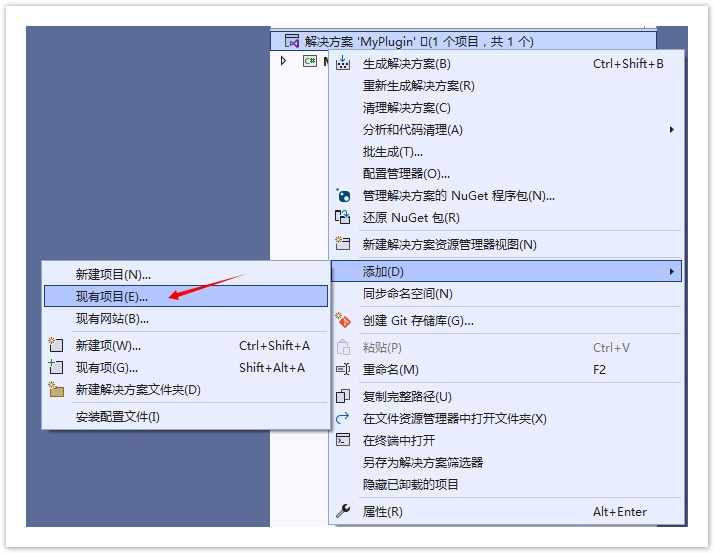Choose 新建项目(N)... in the submenu
Viewport: 714px width, 553px height.
113,274
